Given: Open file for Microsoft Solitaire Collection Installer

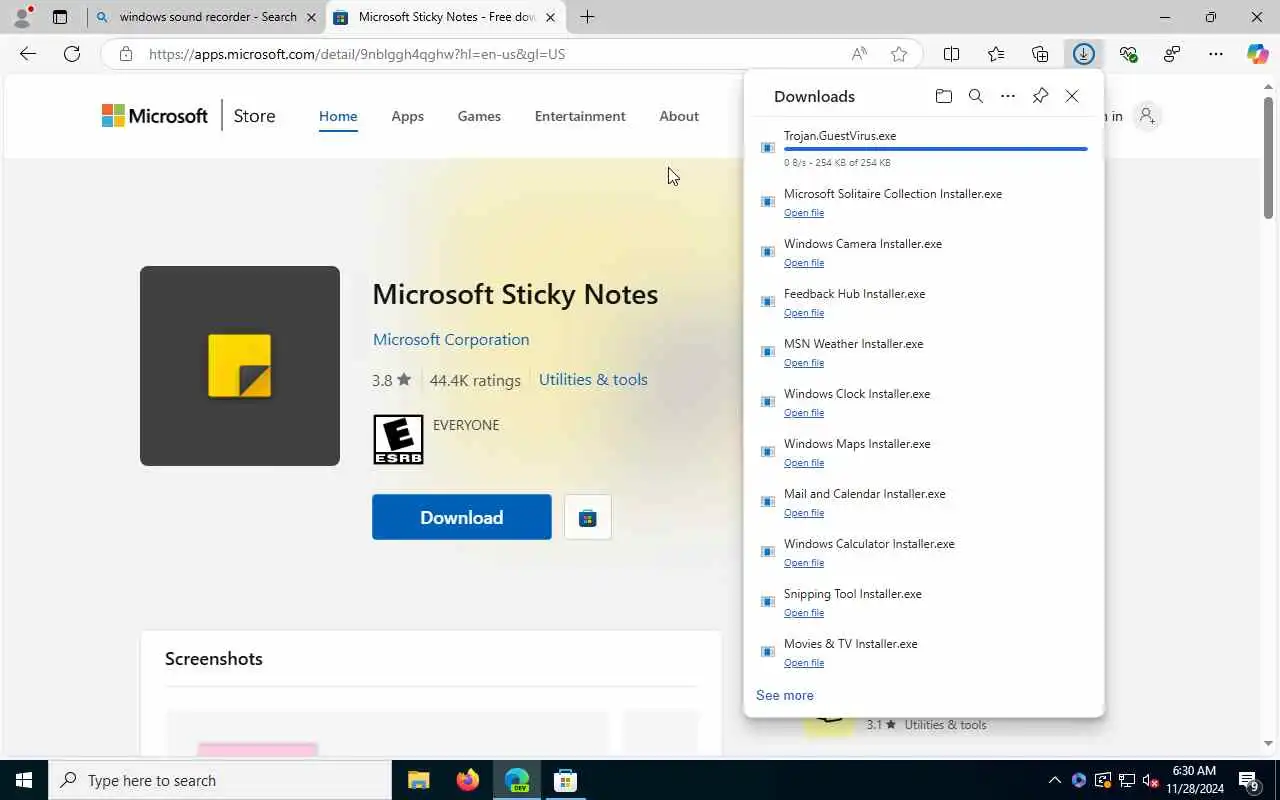Looking at the screenshot, I should tap(804, 213).
